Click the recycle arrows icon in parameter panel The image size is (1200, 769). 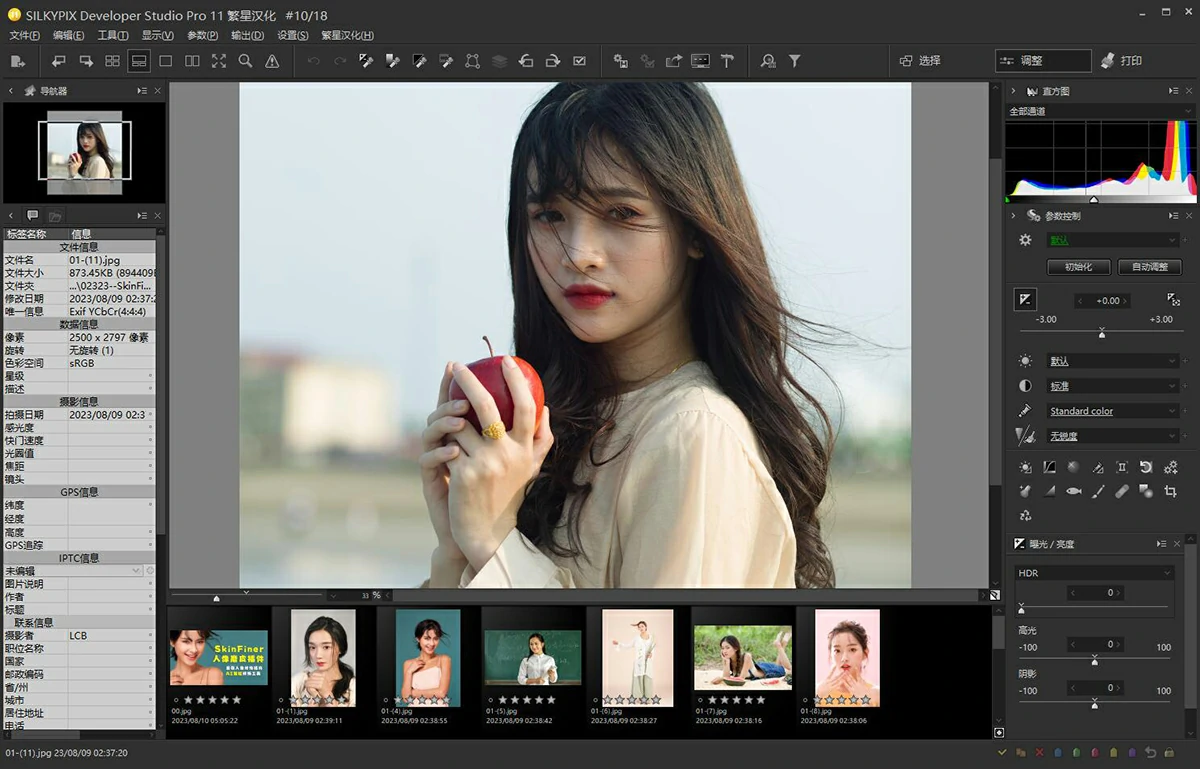pyautogui.click(x=1025, y=515)
